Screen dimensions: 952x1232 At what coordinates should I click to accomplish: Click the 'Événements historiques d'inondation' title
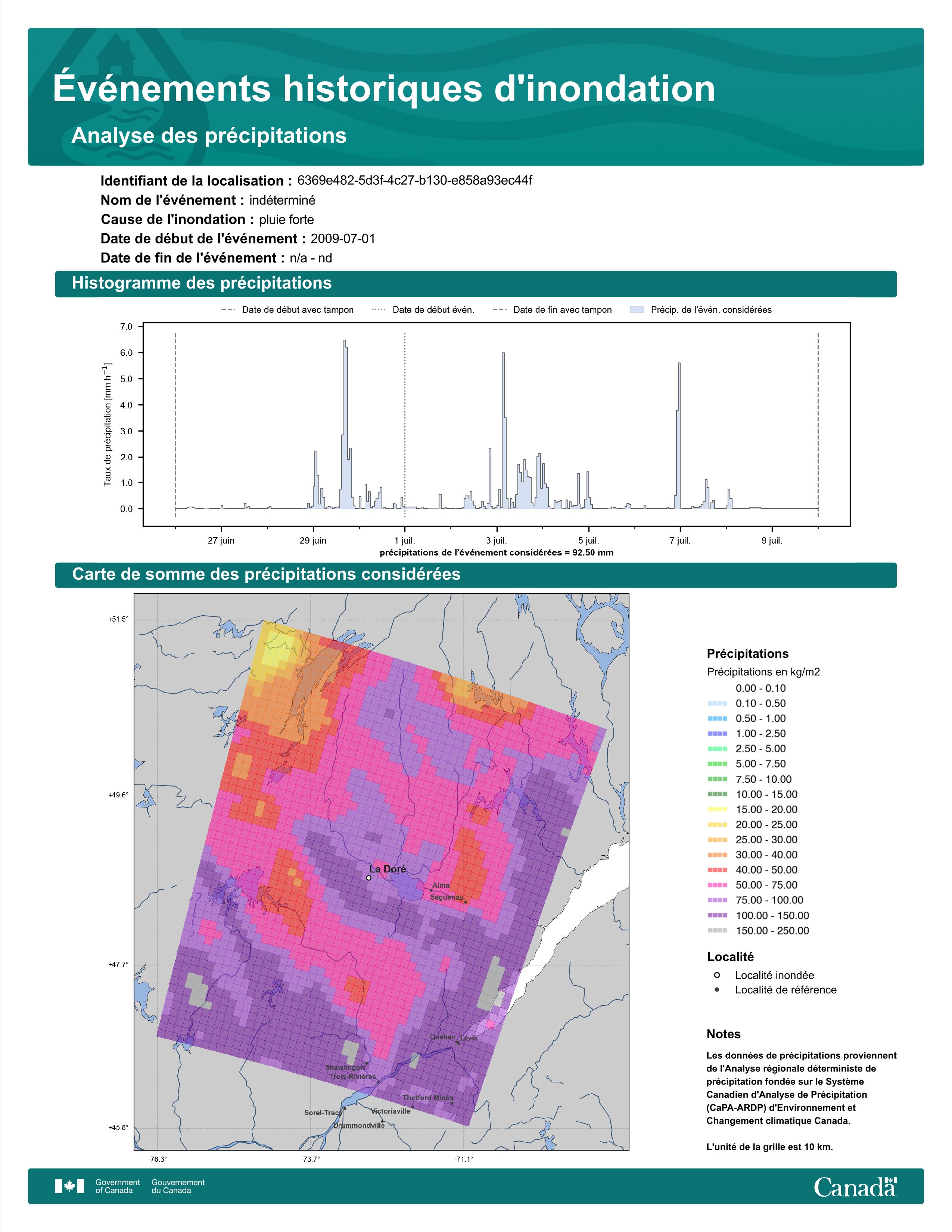[x=384, y=88]
